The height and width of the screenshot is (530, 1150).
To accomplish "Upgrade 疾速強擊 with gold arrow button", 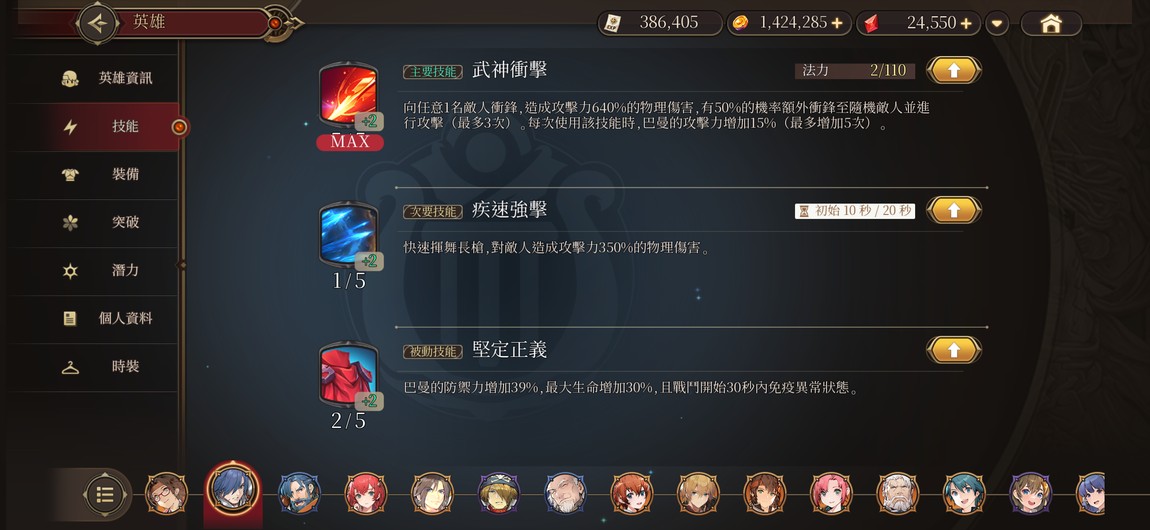I will pyautogui.click(x=953, y=210).
